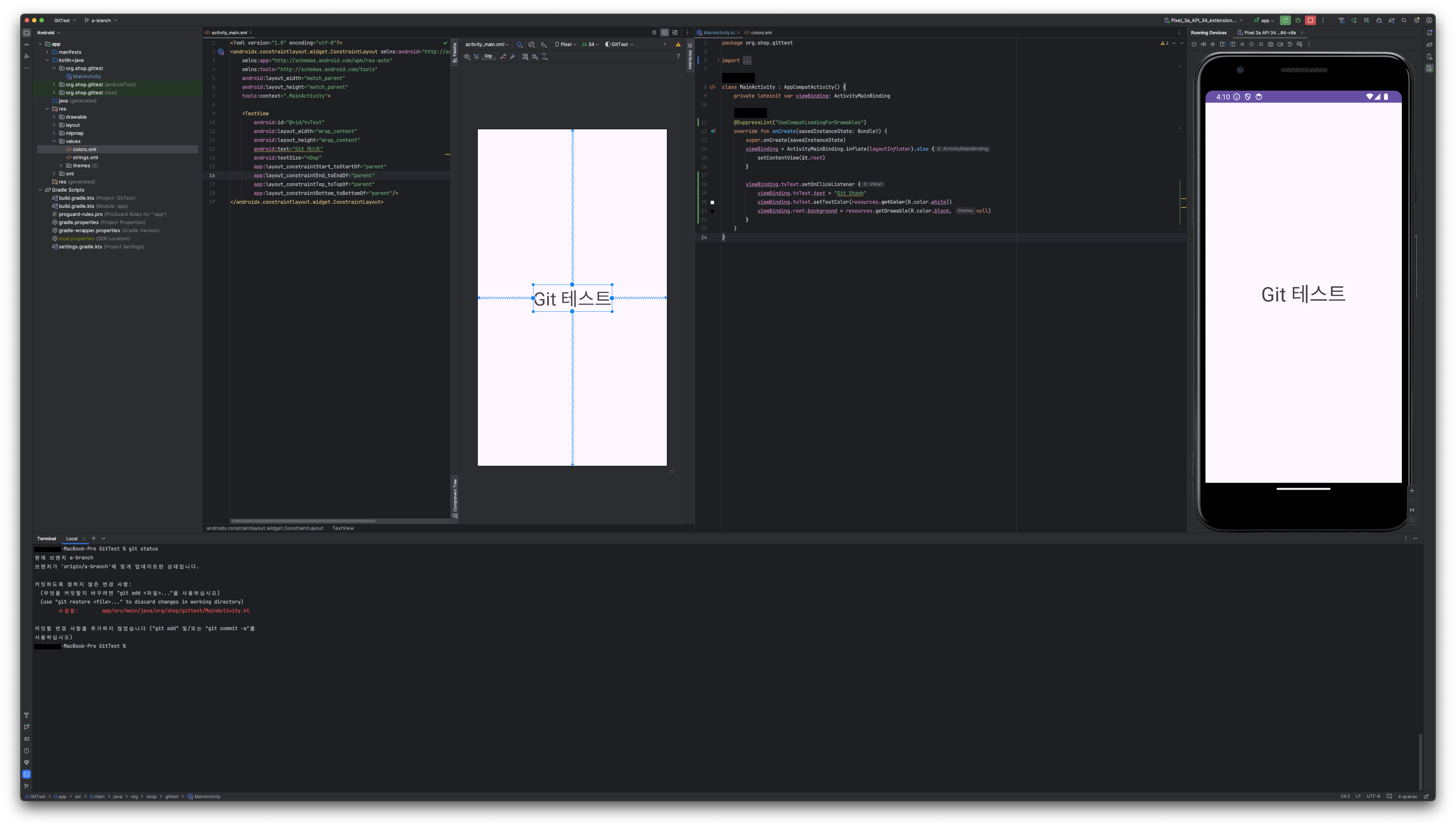Take an emulator screenshot with camera icon

1270,44
